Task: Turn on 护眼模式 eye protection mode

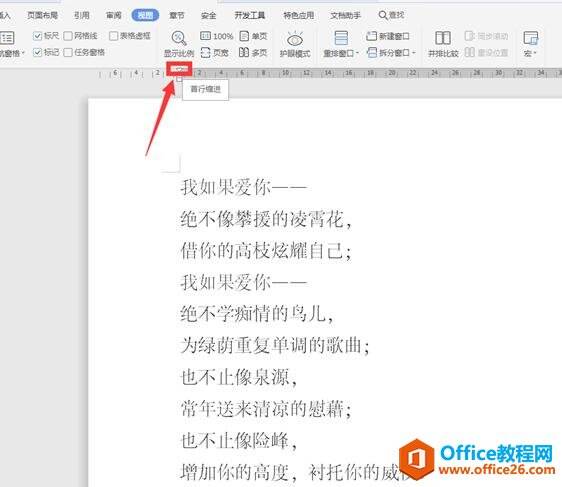Action: point(295,44)
